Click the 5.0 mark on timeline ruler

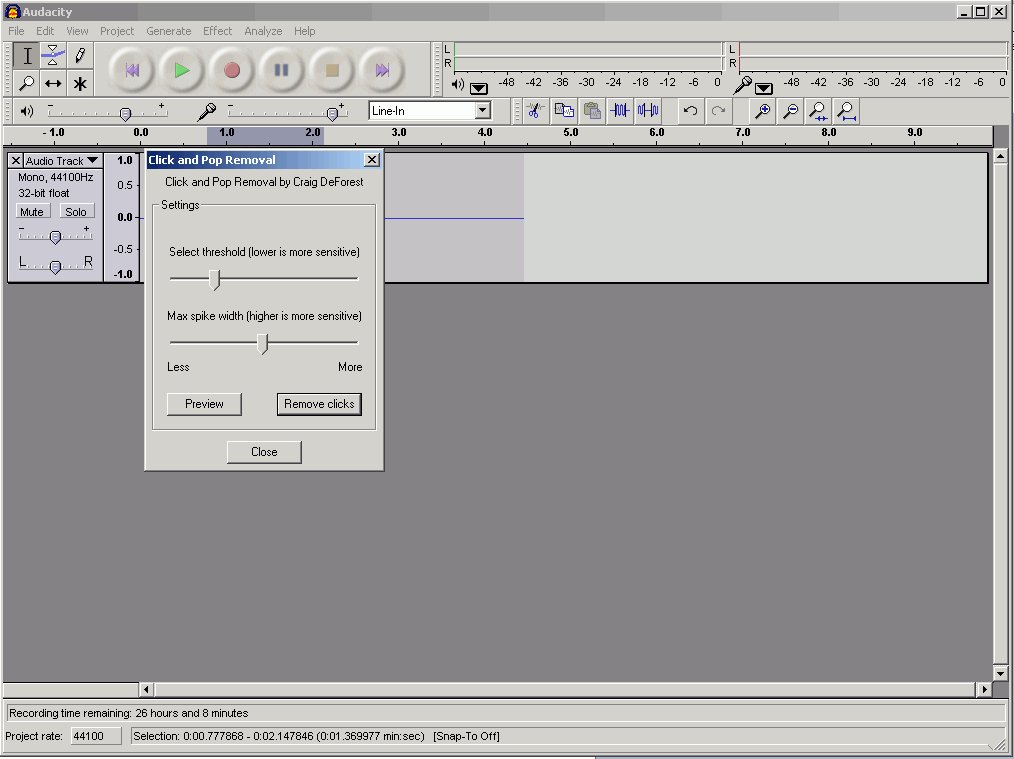click(x=570, y=133)
